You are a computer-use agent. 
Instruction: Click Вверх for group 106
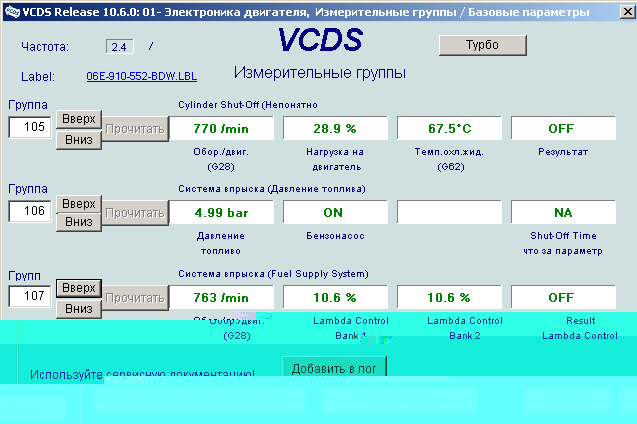click(x=79, y=203)
